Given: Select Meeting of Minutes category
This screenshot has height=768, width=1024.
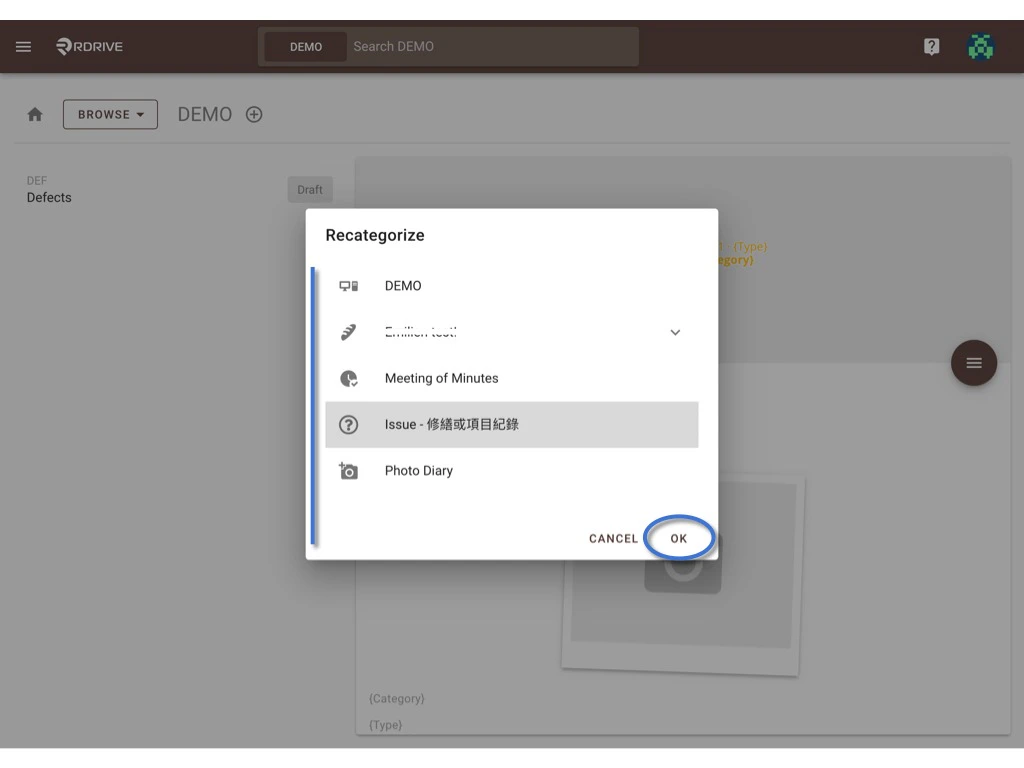Looking at the screenshot, I should [512, 379].
